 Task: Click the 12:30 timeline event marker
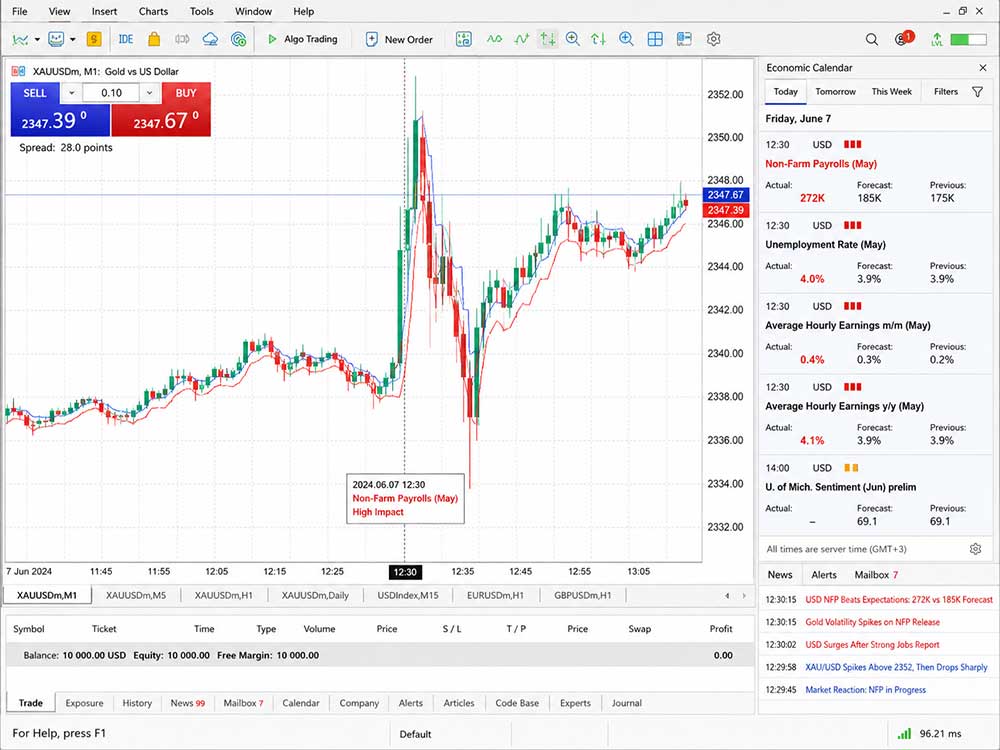click(405, 571)
